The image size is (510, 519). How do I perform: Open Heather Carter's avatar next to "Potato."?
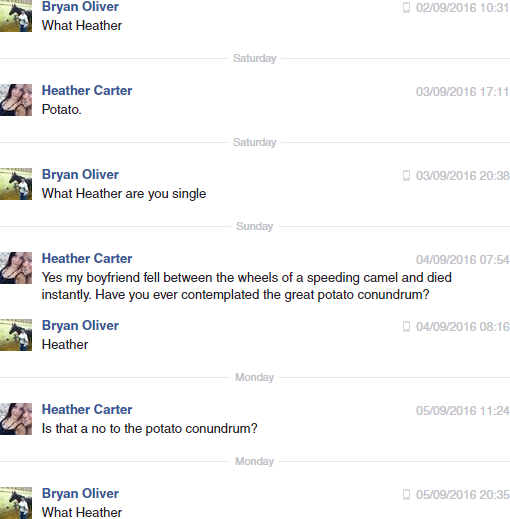[x=16, y=100]
